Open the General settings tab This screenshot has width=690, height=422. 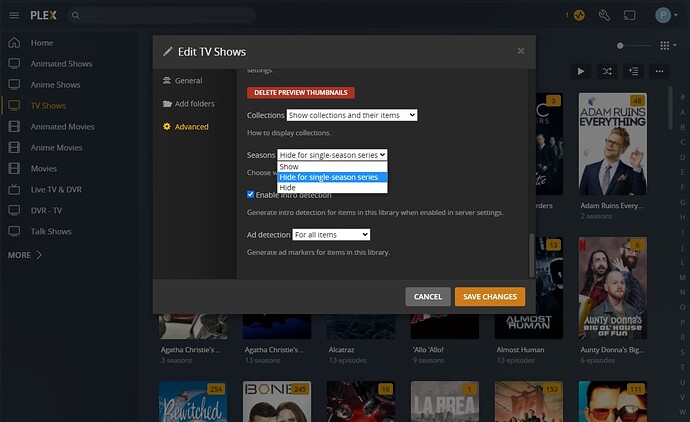[183, 81]
